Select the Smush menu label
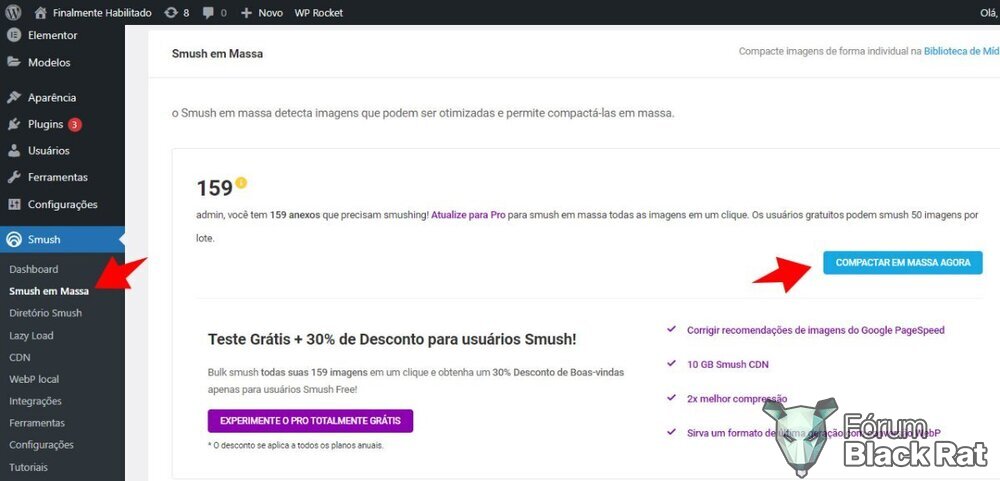The image size is (1000, 481). coord(44,240)
